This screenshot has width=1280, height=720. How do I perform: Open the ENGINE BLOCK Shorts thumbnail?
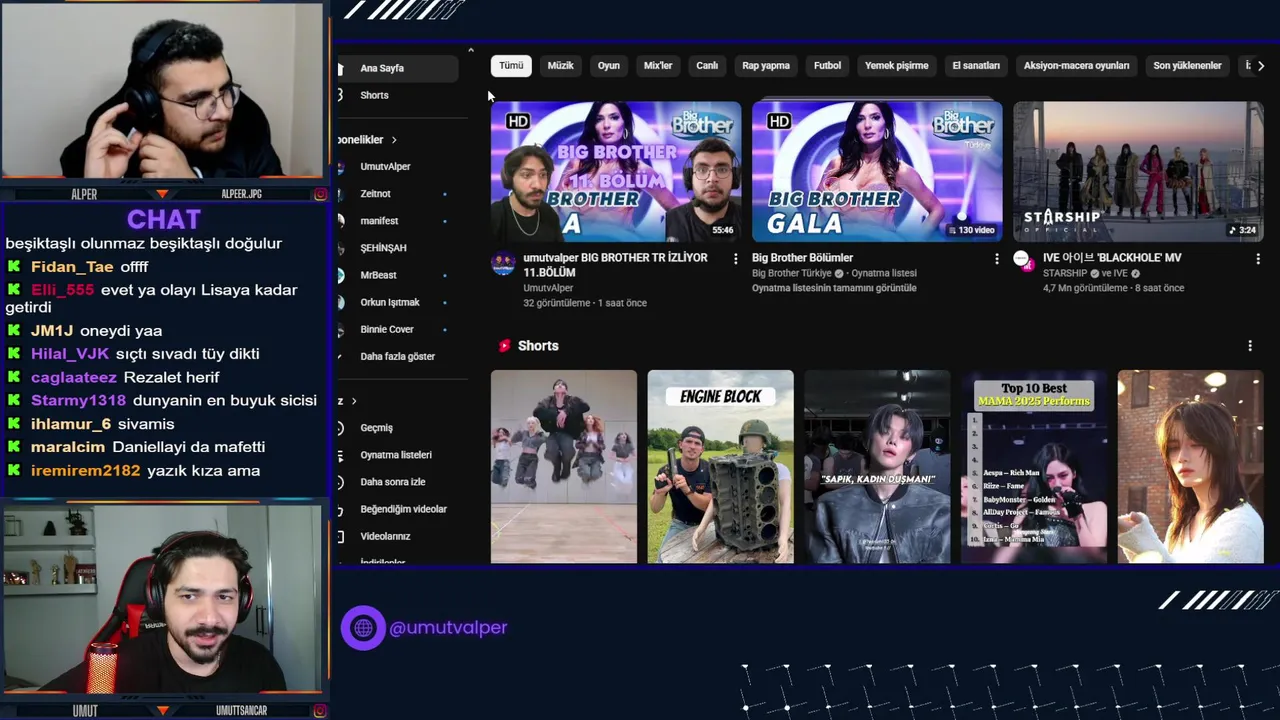(720, 466)
